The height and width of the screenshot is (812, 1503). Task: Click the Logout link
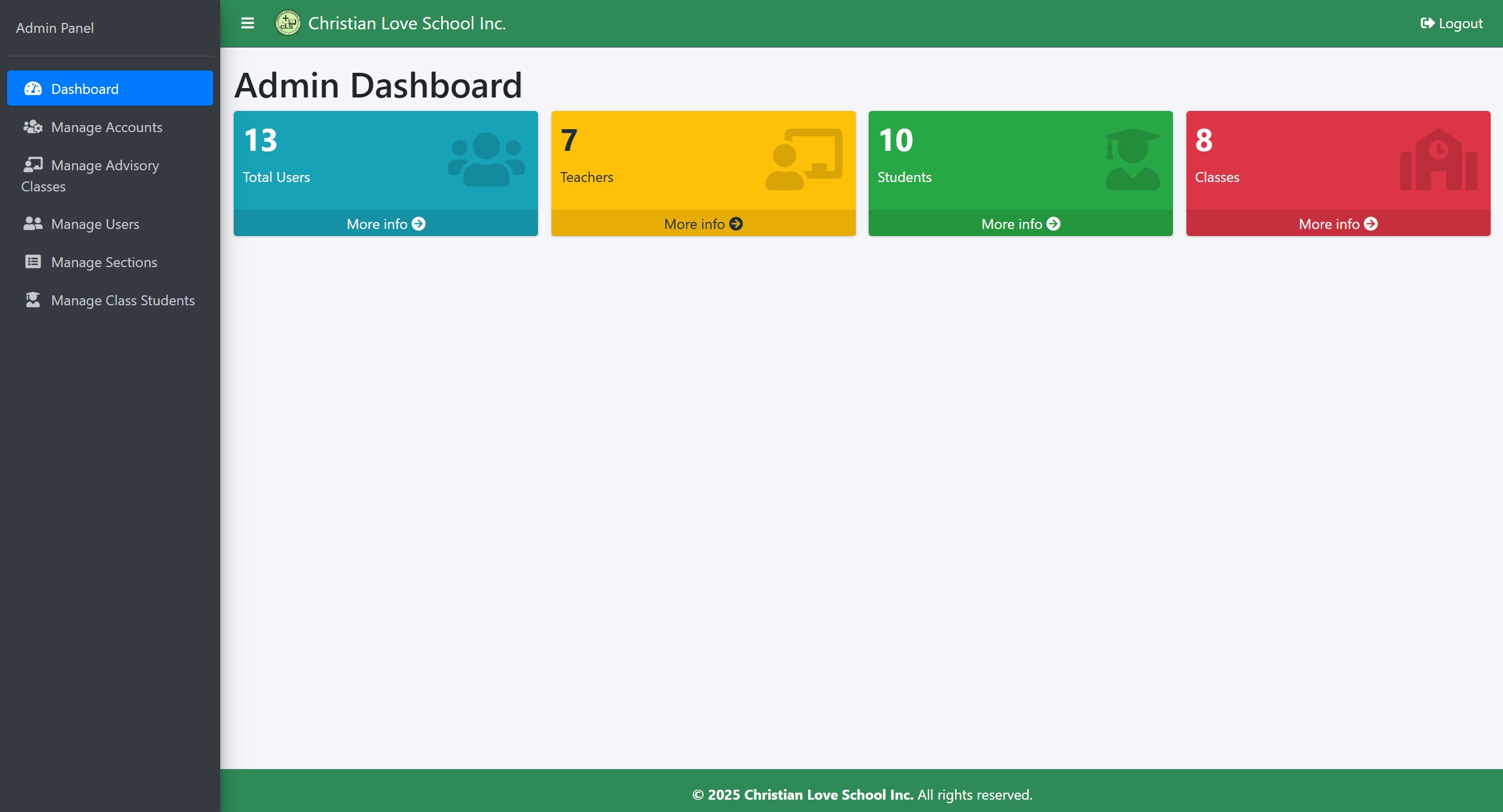point(1451,23)
